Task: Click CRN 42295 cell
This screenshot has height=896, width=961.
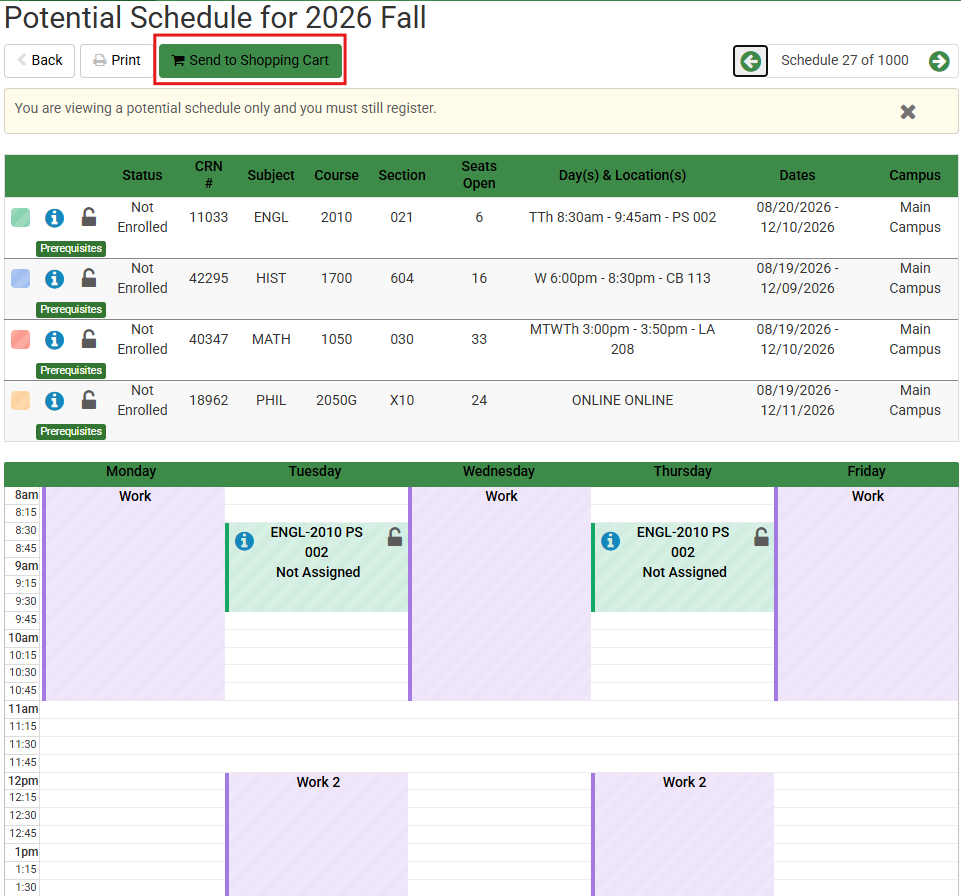Action: point(208,278)
